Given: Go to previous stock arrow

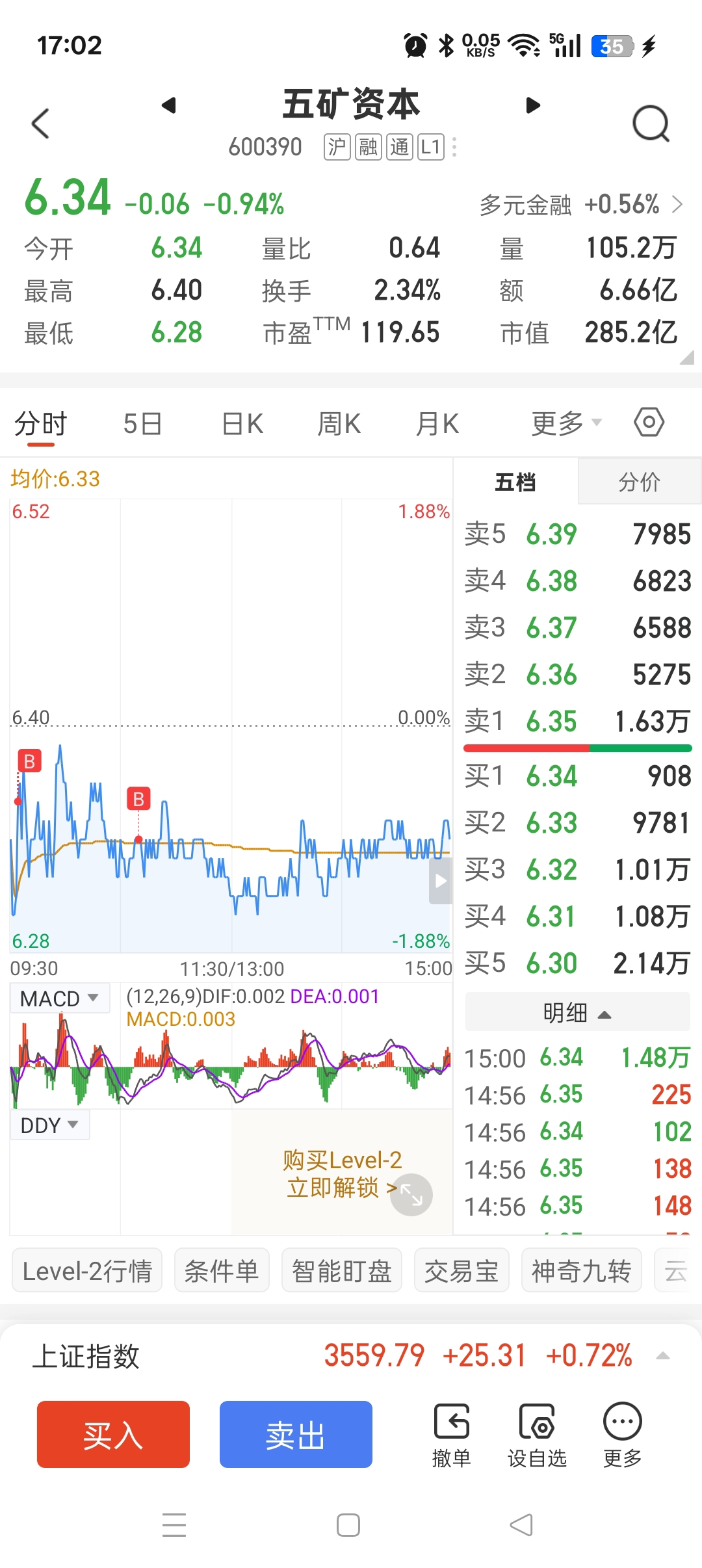Looking at the screenshot, I should click(x=169, y=105).
